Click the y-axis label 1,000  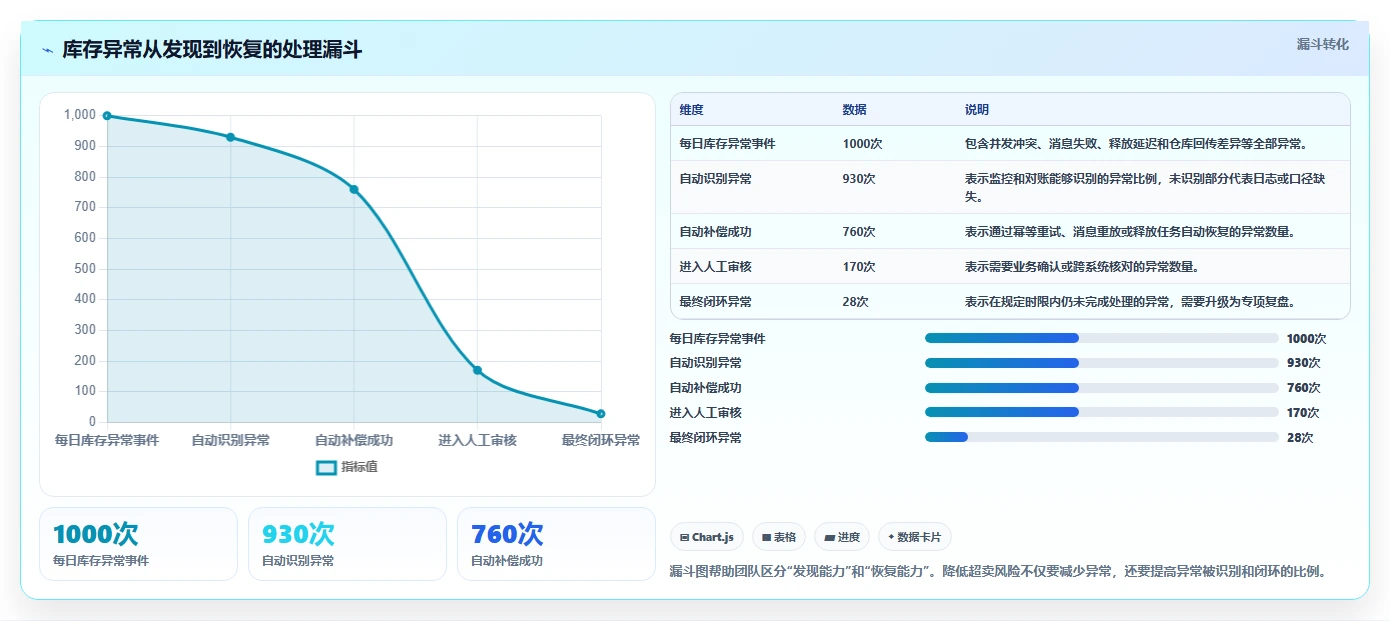(80, 115)
